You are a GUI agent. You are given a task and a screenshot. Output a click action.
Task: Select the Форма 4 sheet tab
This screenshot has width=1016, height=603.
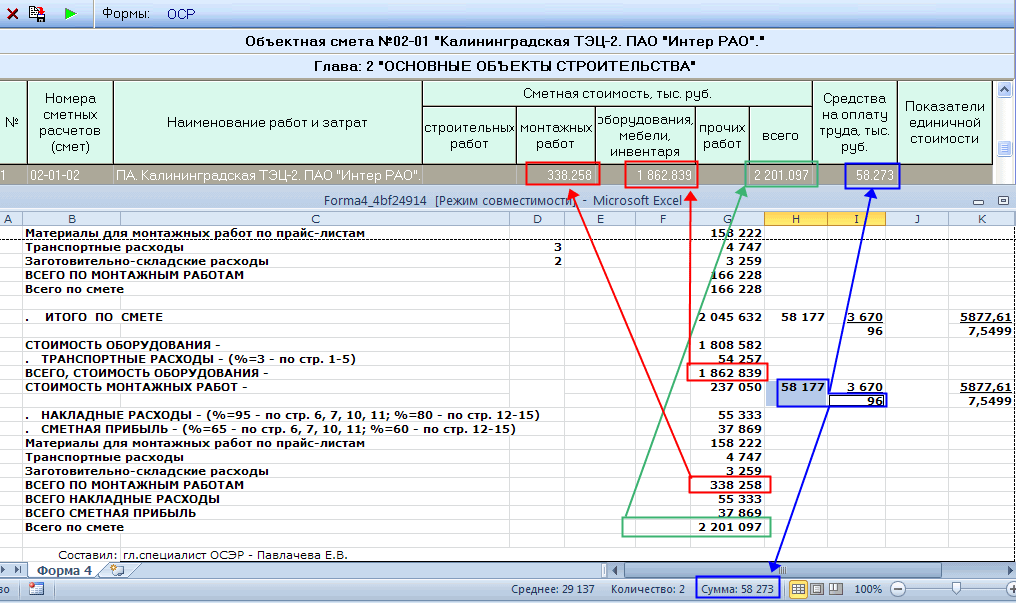tap(63, 571)
